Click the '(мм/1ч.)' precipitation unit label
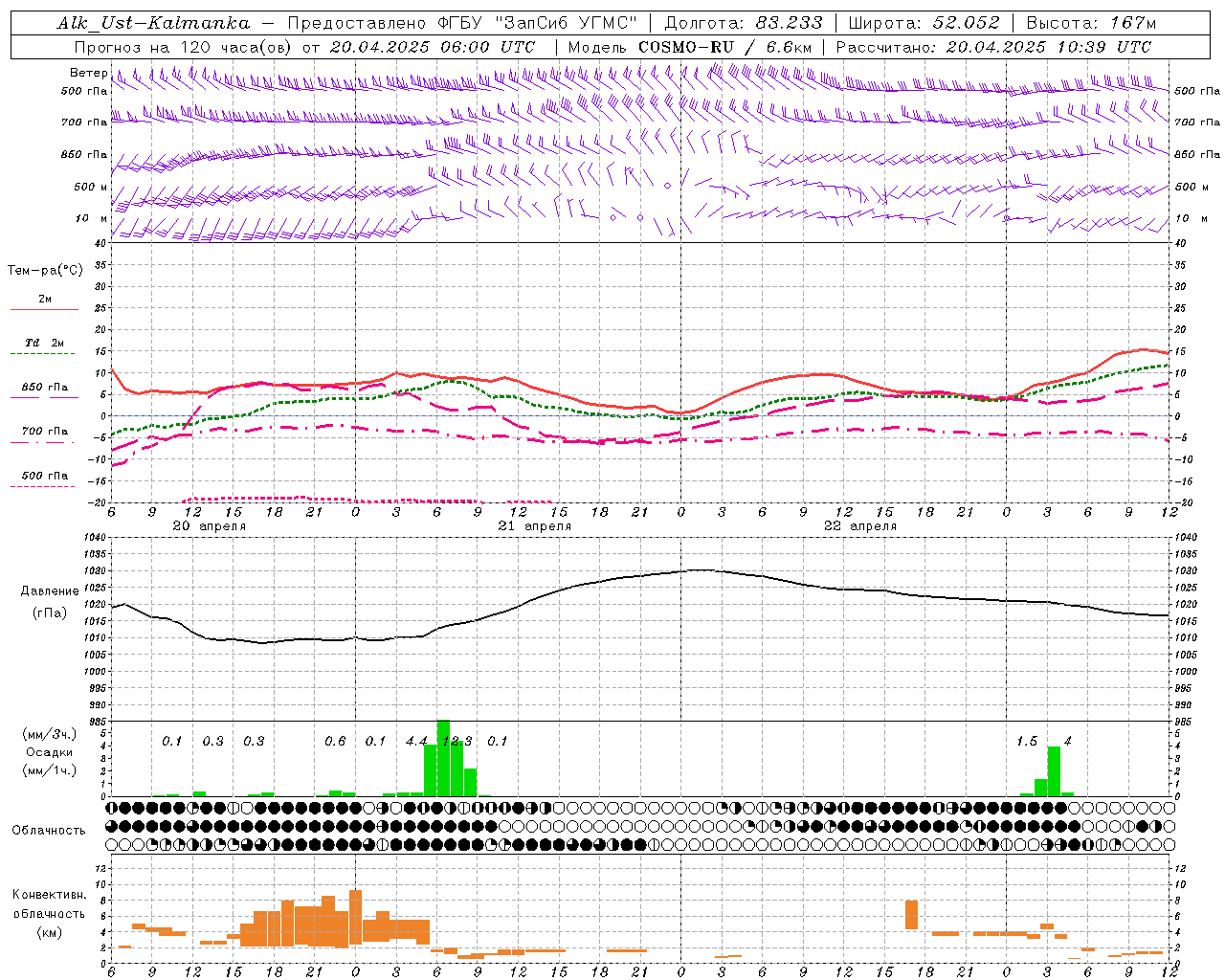Screen dimensions: 1225x980 [49, 770]
